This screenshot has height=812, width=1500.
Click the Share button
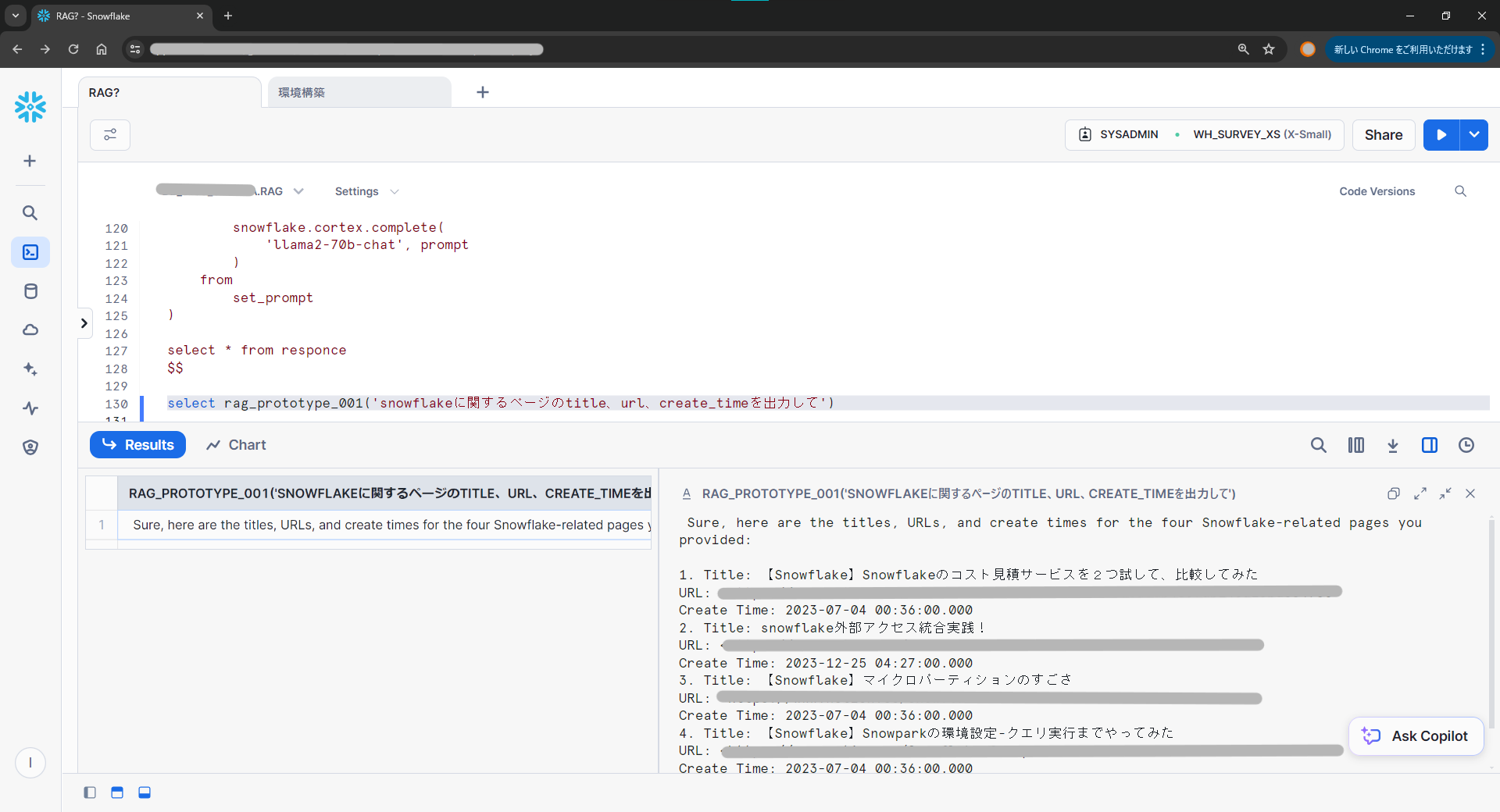pyautogui.click(x=1384, y=135)
